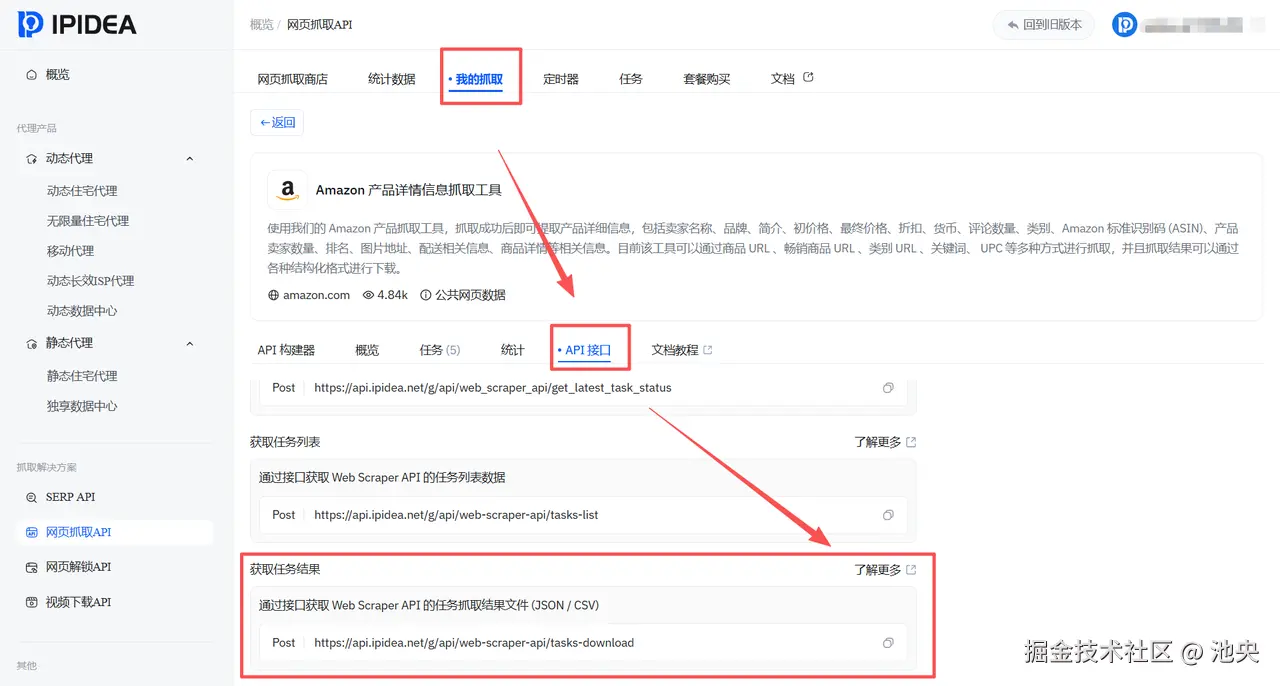The image size is (1280, 686).
Task: Click the 回到旧版本 button
Action: click(x=1044, y=25)
